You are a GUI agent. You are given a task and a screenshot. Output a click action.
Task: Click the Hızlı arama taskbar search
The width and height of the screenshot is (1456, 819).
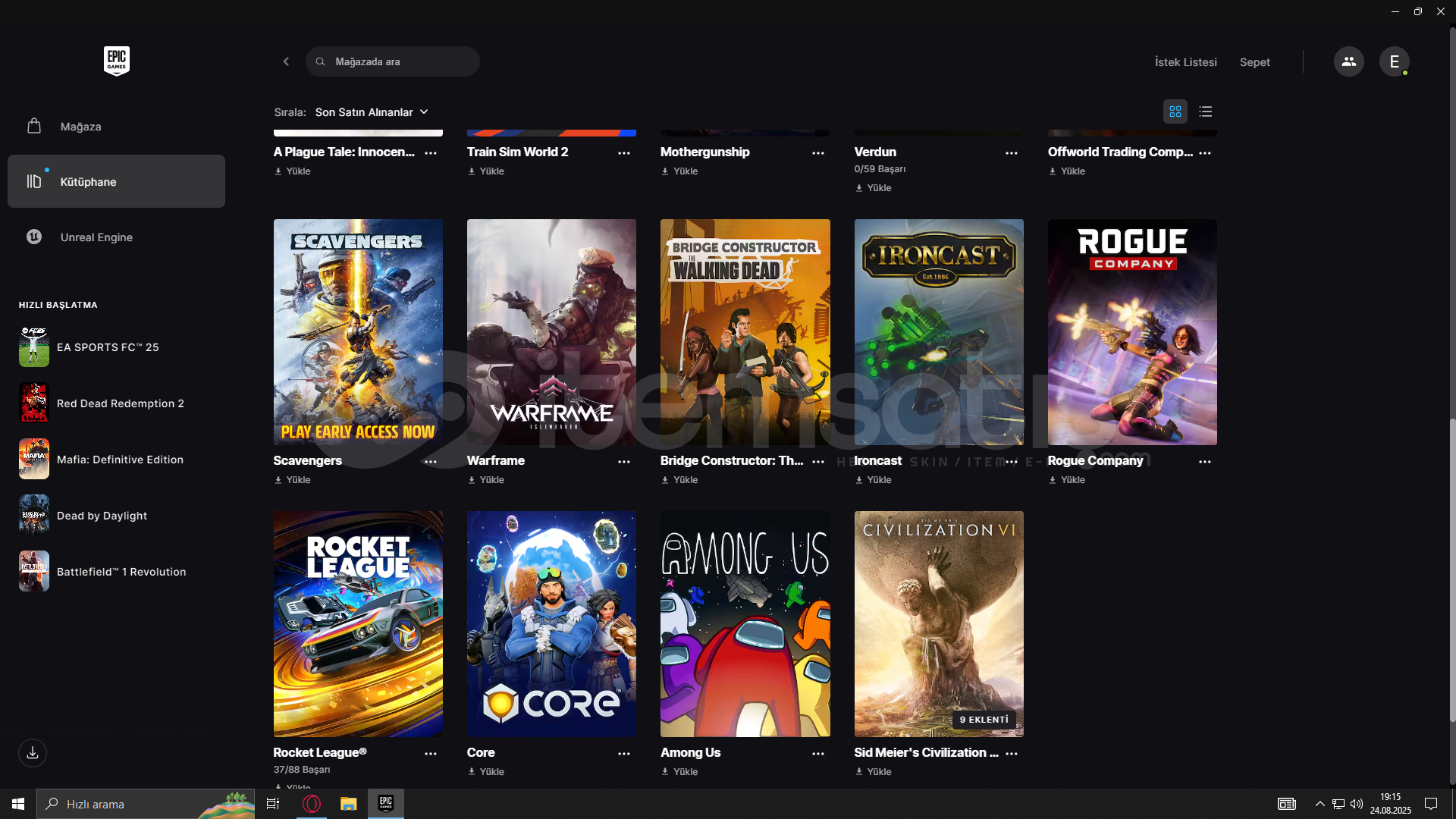click(x=146, y=804)
